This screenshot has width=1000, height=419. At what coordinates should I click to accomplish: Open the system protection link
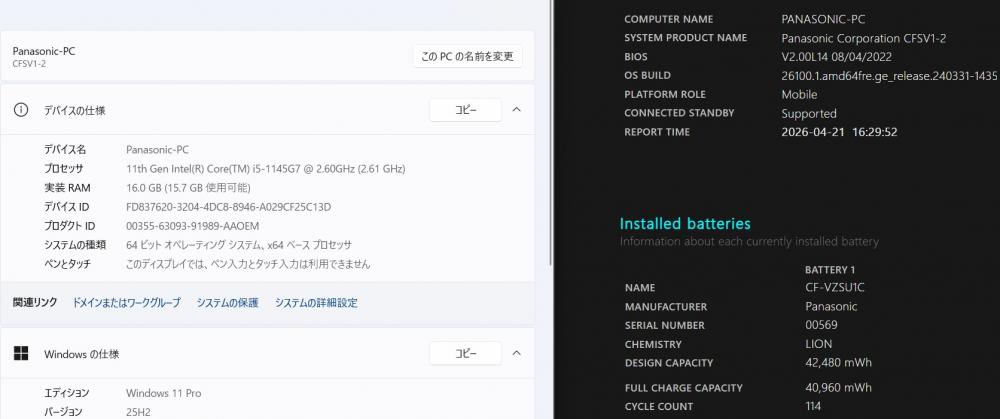pyautogui.click(x=228, y=303)
